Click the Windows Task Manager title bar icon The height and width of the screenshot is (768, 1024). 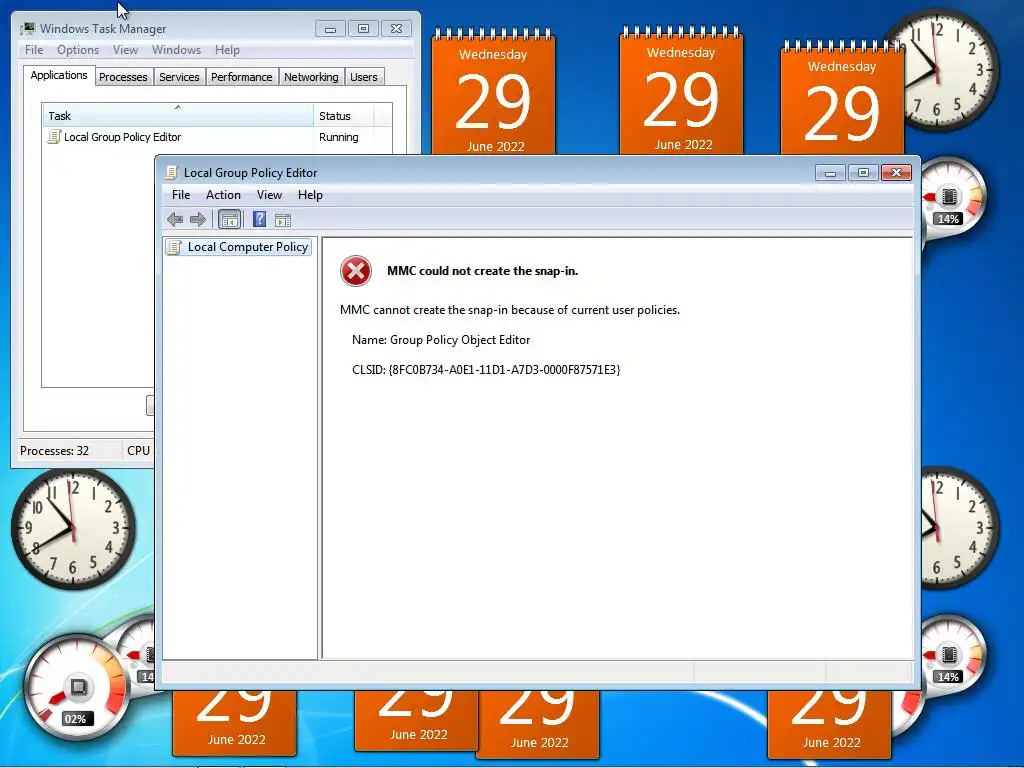27,28
